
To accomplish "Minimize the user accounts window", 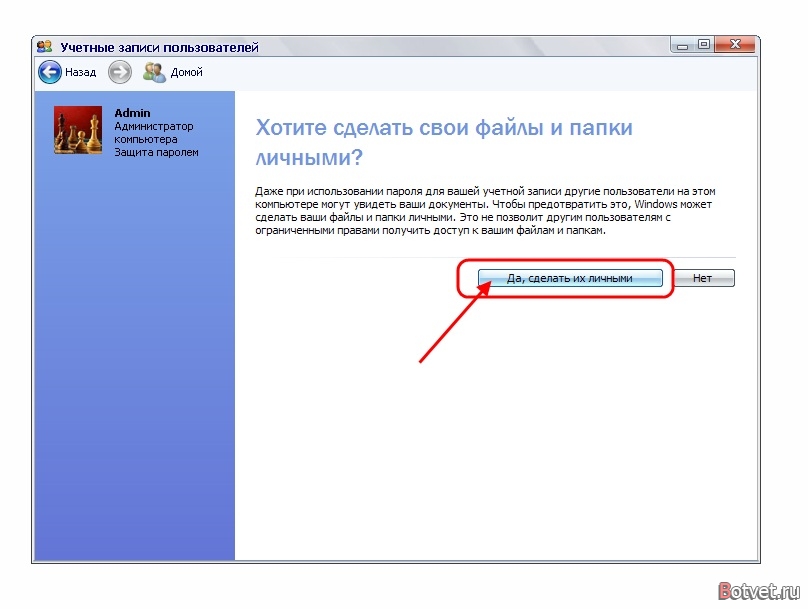I will point(682,45).
